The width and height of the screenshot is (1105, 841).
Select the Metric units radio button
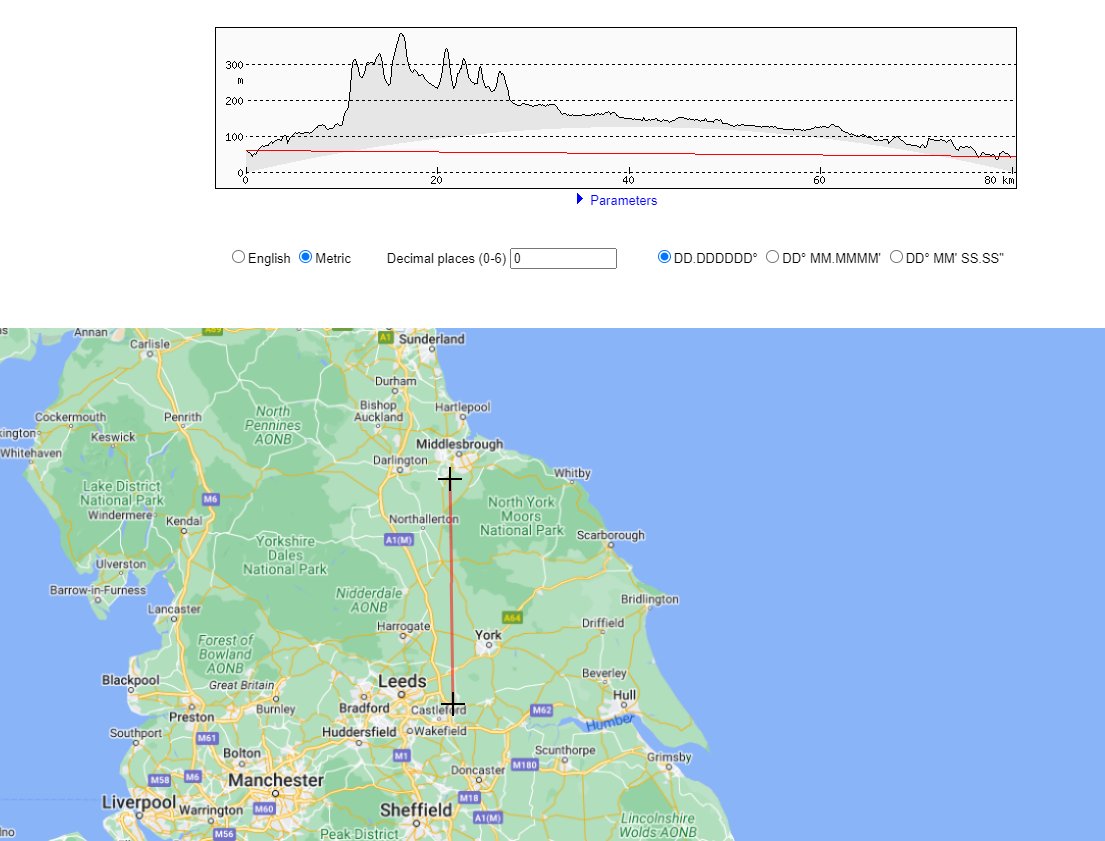click(x=307, y=257)
